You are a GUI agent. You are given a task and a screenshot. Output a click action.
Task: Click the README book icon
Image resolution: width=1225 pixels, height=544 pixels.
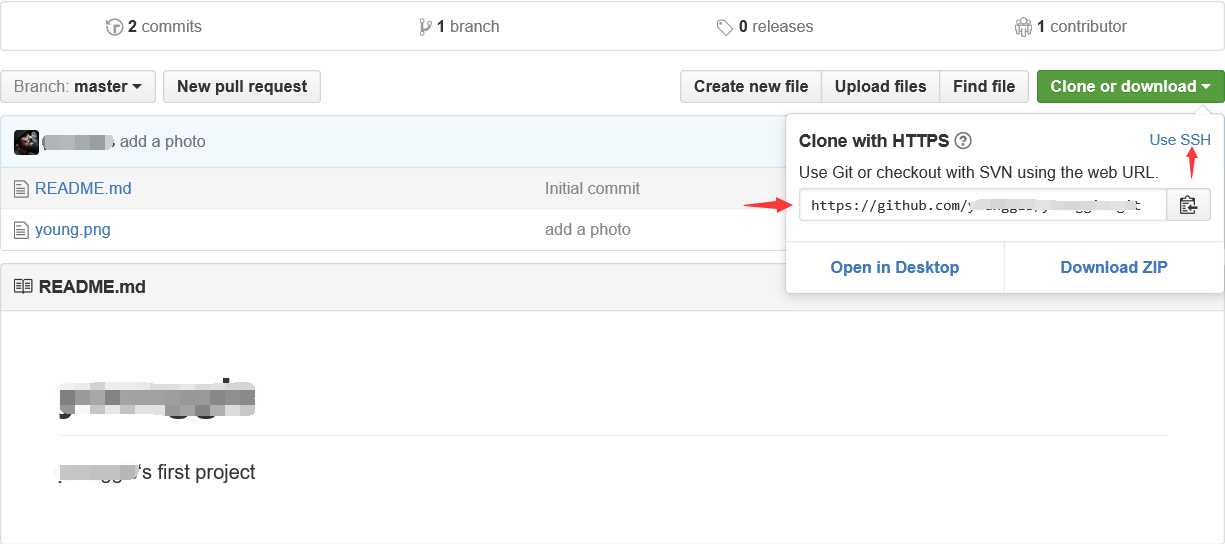(x=22, y=287)
